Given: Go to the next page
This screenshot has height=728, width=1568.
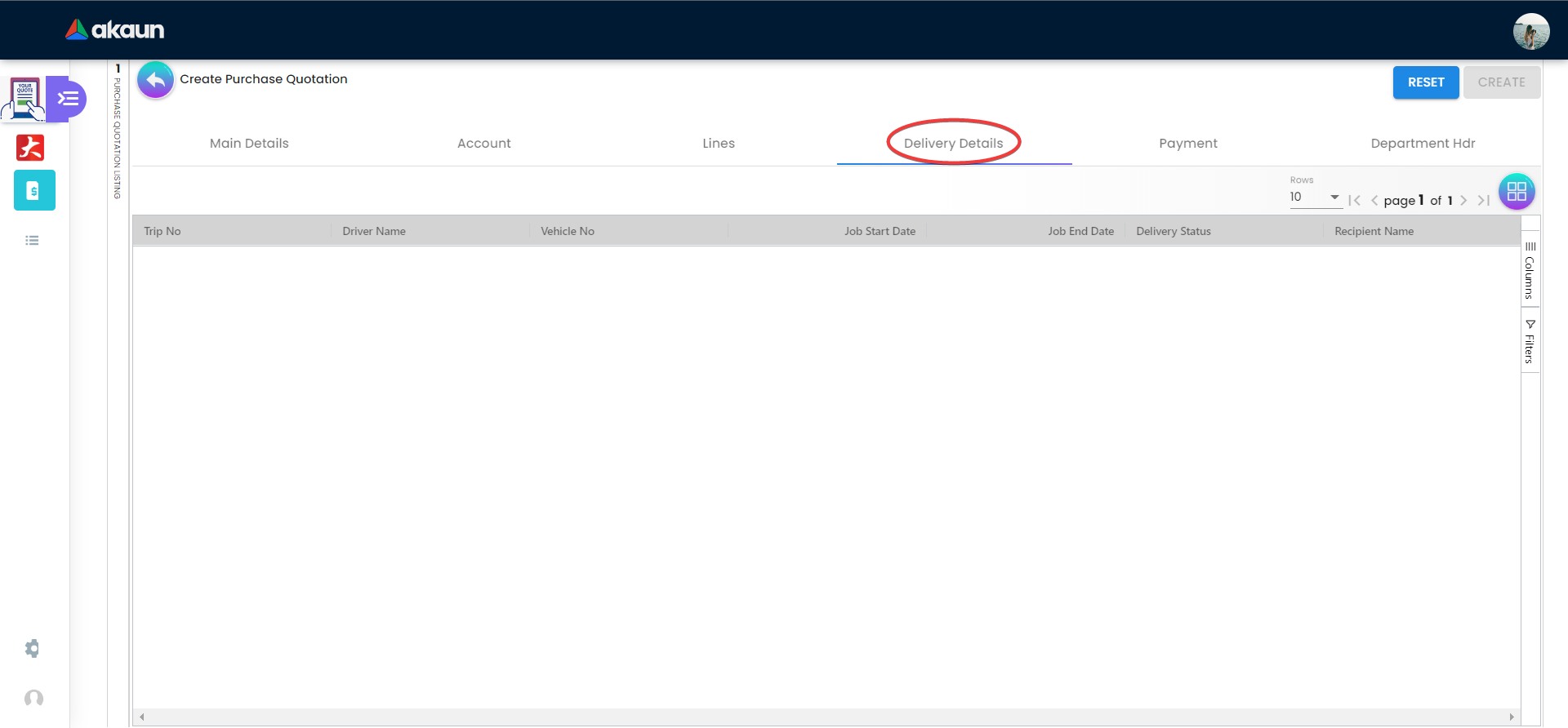Looking at the screenshot, I should pos(1463,200).
